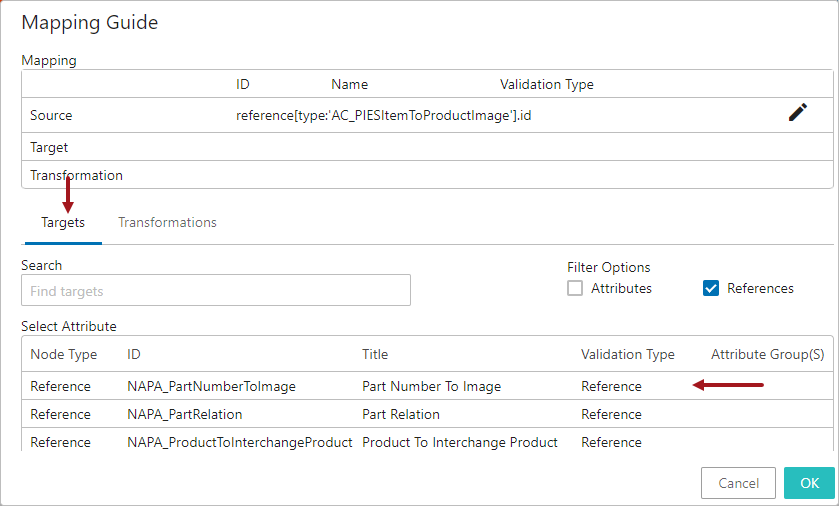This screenshot has height=506, width=839.
Task: Select the NAPA_PartNumberToImage reference row
Action: (427, 386)
